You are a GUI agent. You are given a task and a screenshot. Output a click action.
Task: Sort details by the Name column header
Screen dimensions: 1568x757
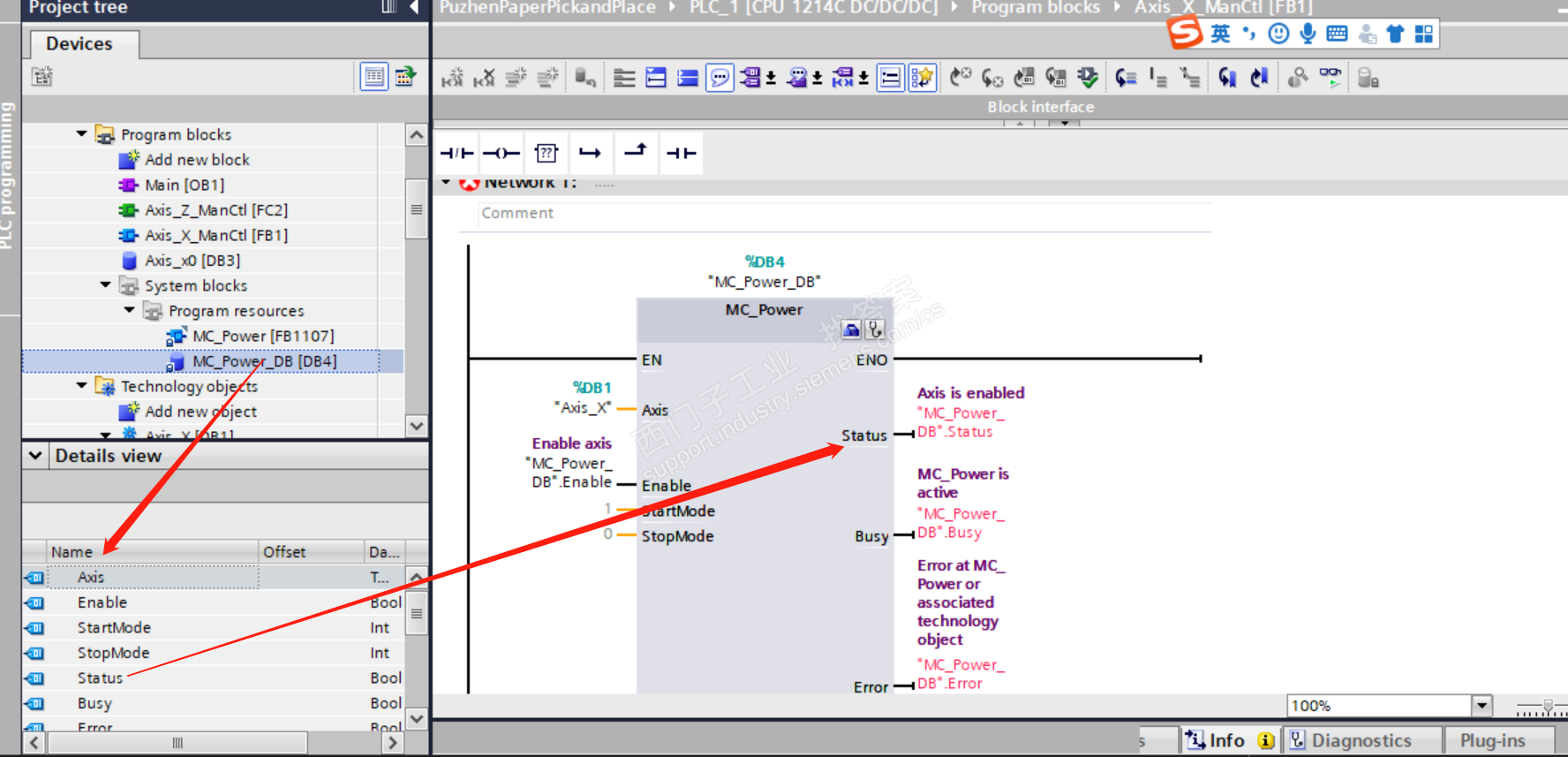point(154,552)
